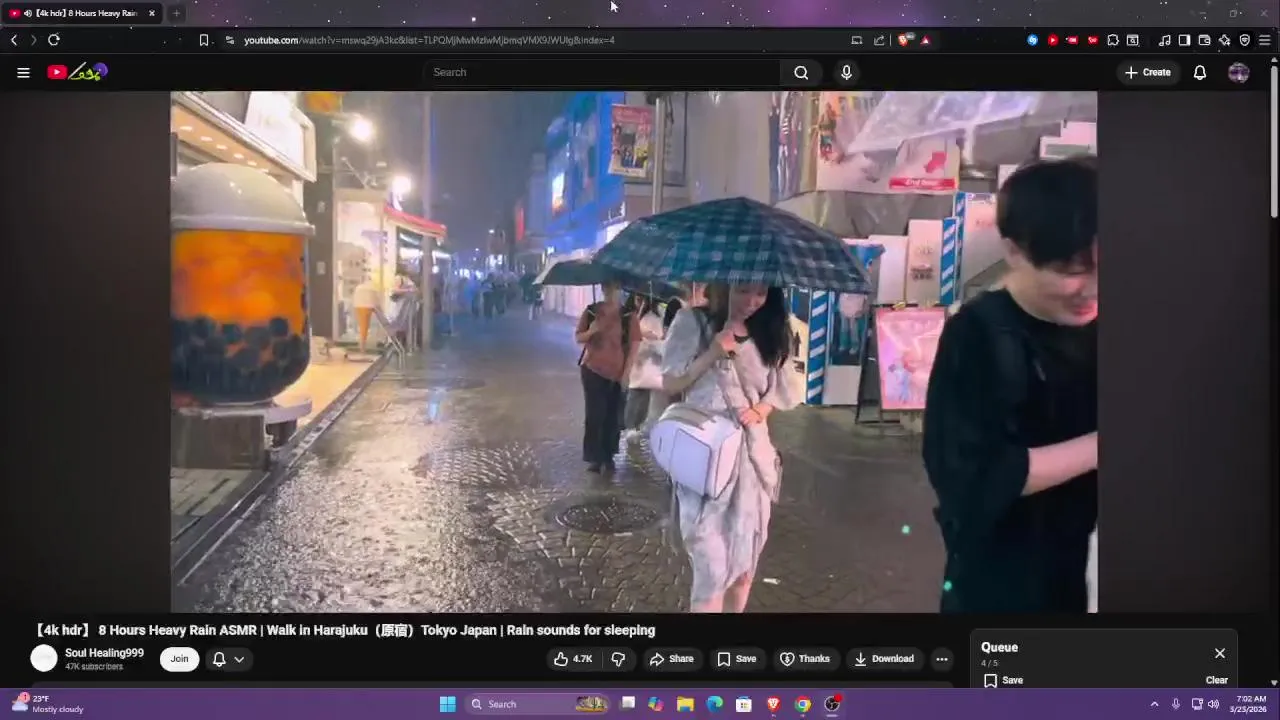
Task: Click the Join channel button
Action: (x=179, y=659)
